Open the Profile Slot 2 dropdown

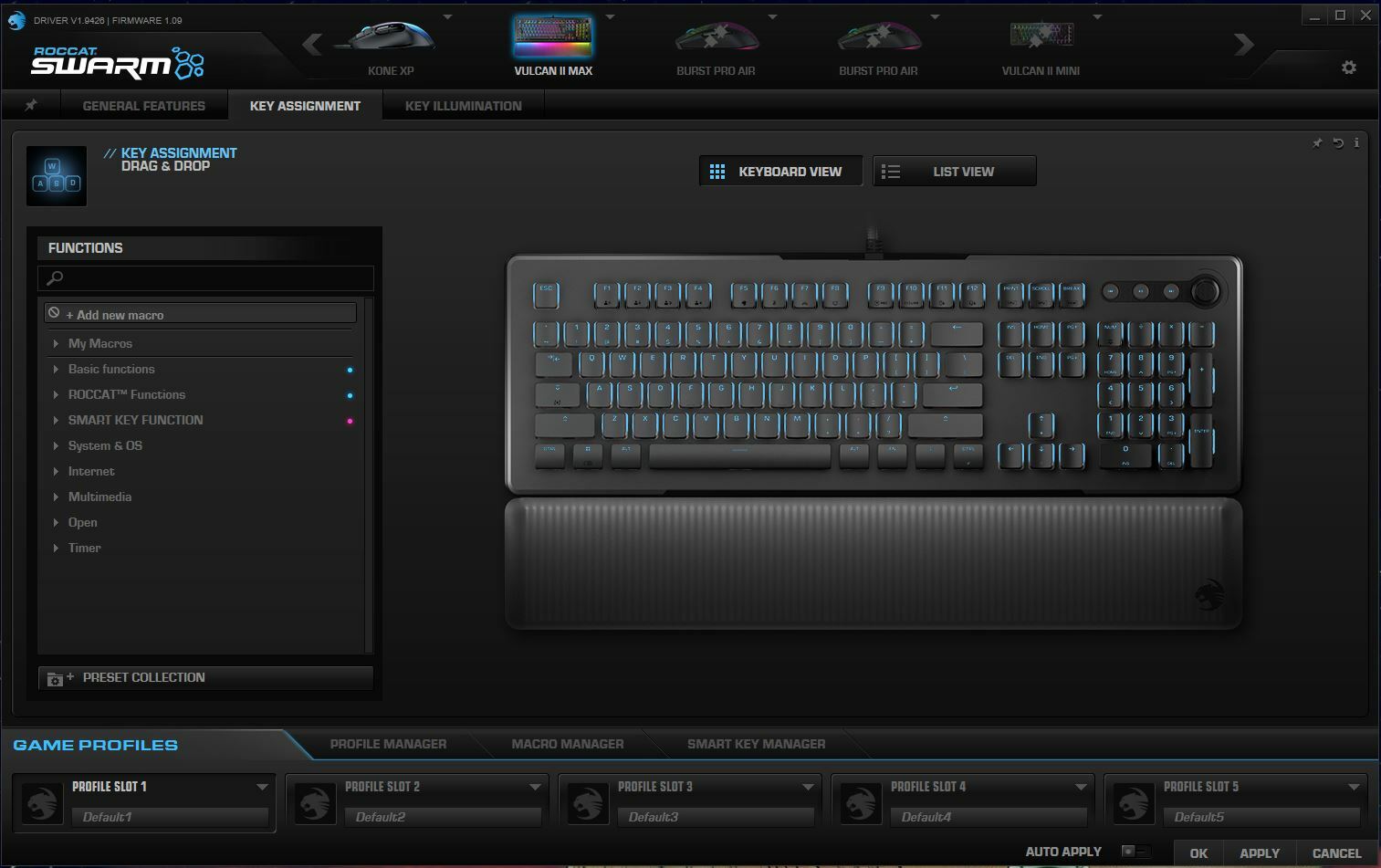point(537,786)
